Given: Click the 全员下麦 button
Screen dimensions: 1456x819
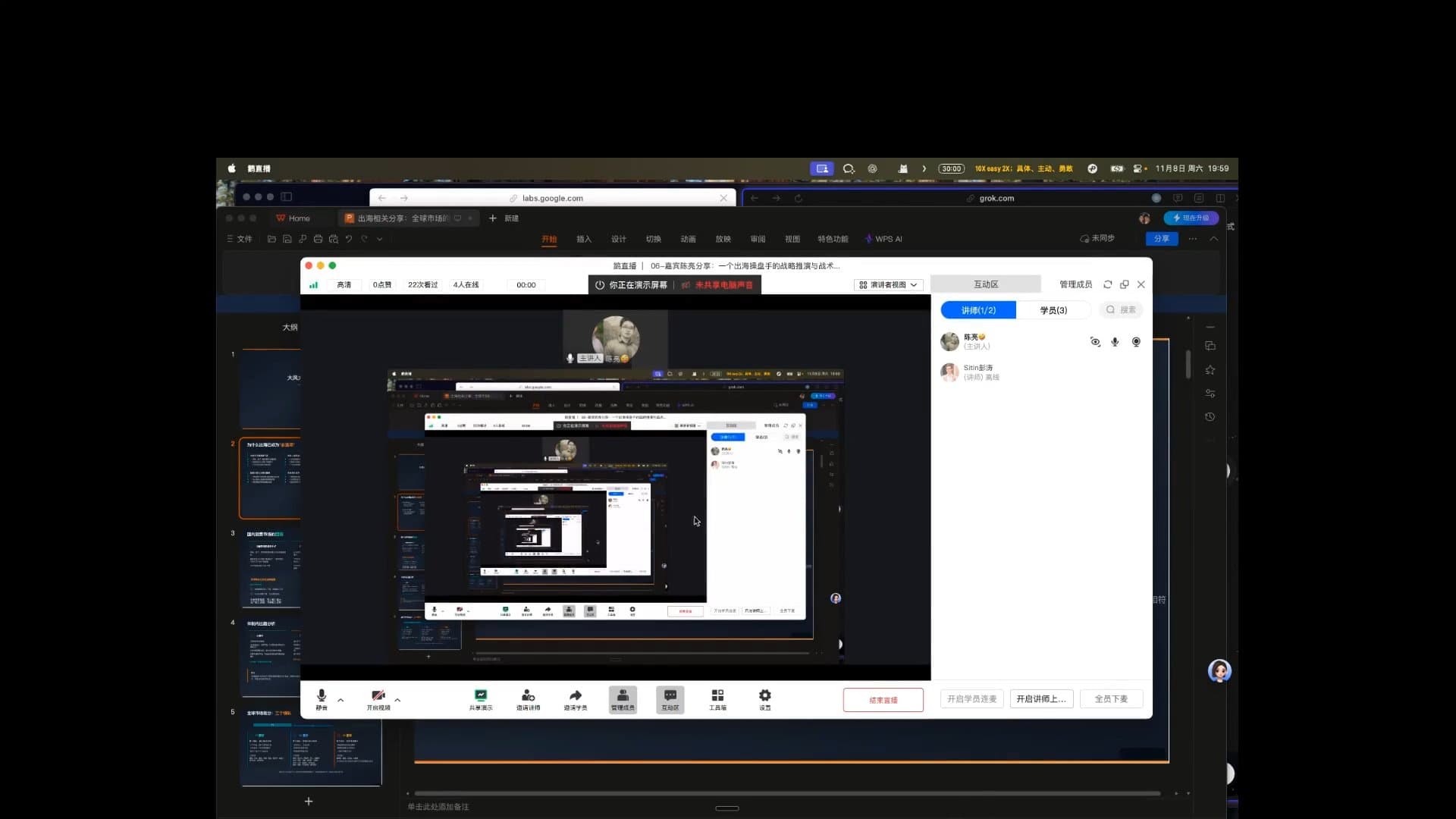Looking at the screenshot, I should (x=1111, y=699).
